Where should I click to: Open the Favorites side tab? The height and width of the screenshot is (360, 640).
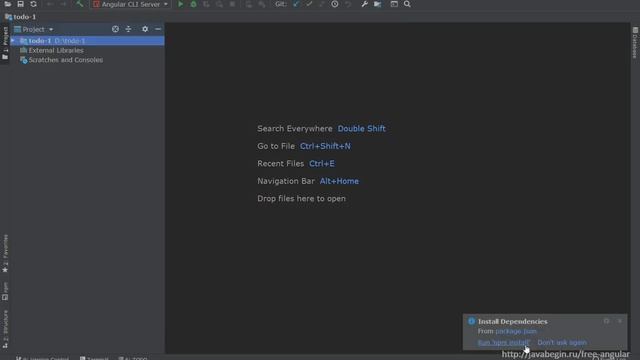click(x=5, y=253)
